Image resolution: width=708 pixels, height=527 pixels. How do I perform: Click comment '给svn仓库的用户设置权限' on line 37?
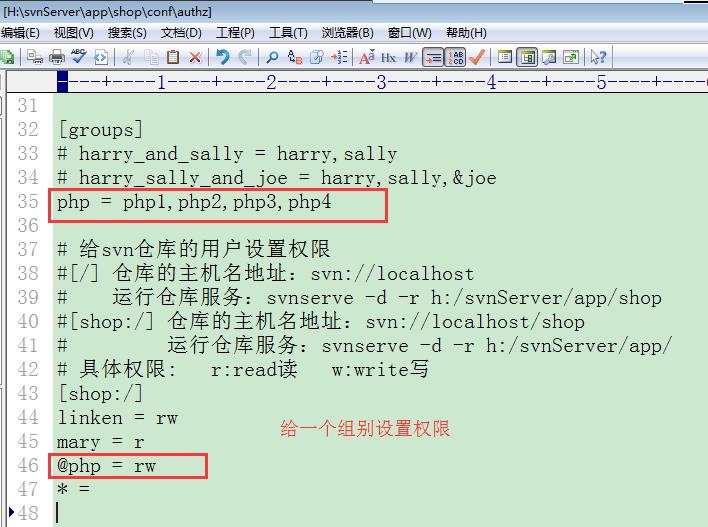point(205,249)
